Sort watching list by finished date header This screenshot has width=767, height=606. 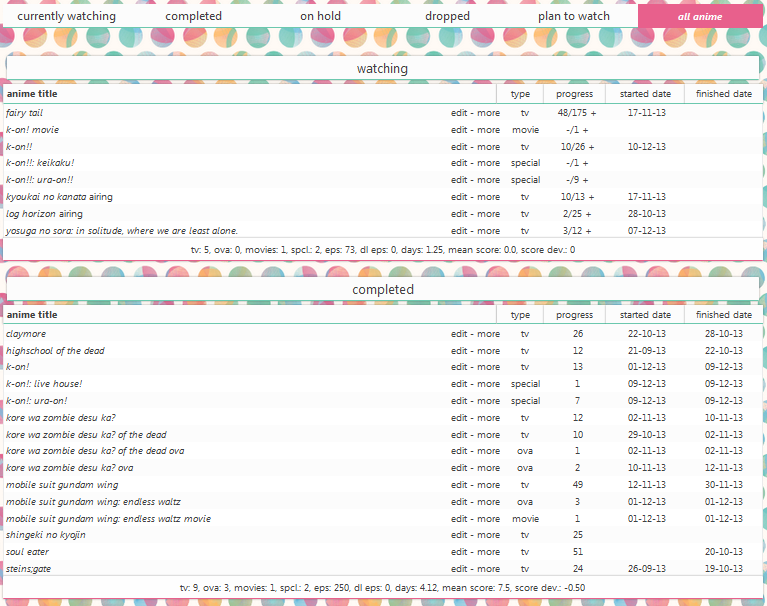(724, 94)
